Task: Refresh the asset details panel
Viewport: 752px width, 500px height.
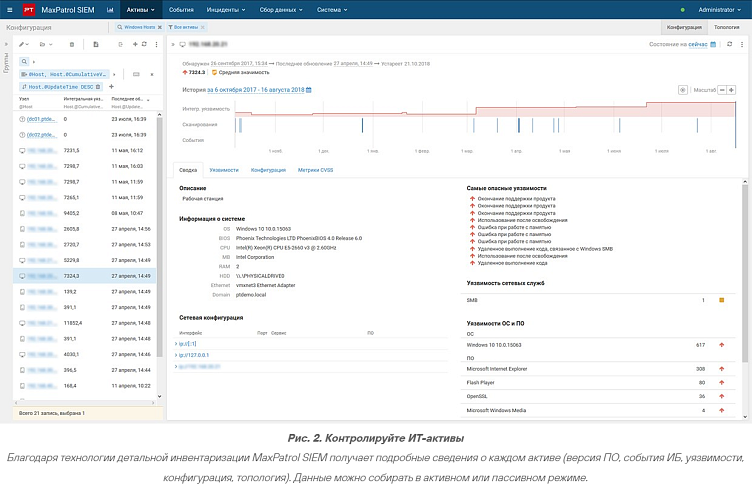Action: [729, 44]
